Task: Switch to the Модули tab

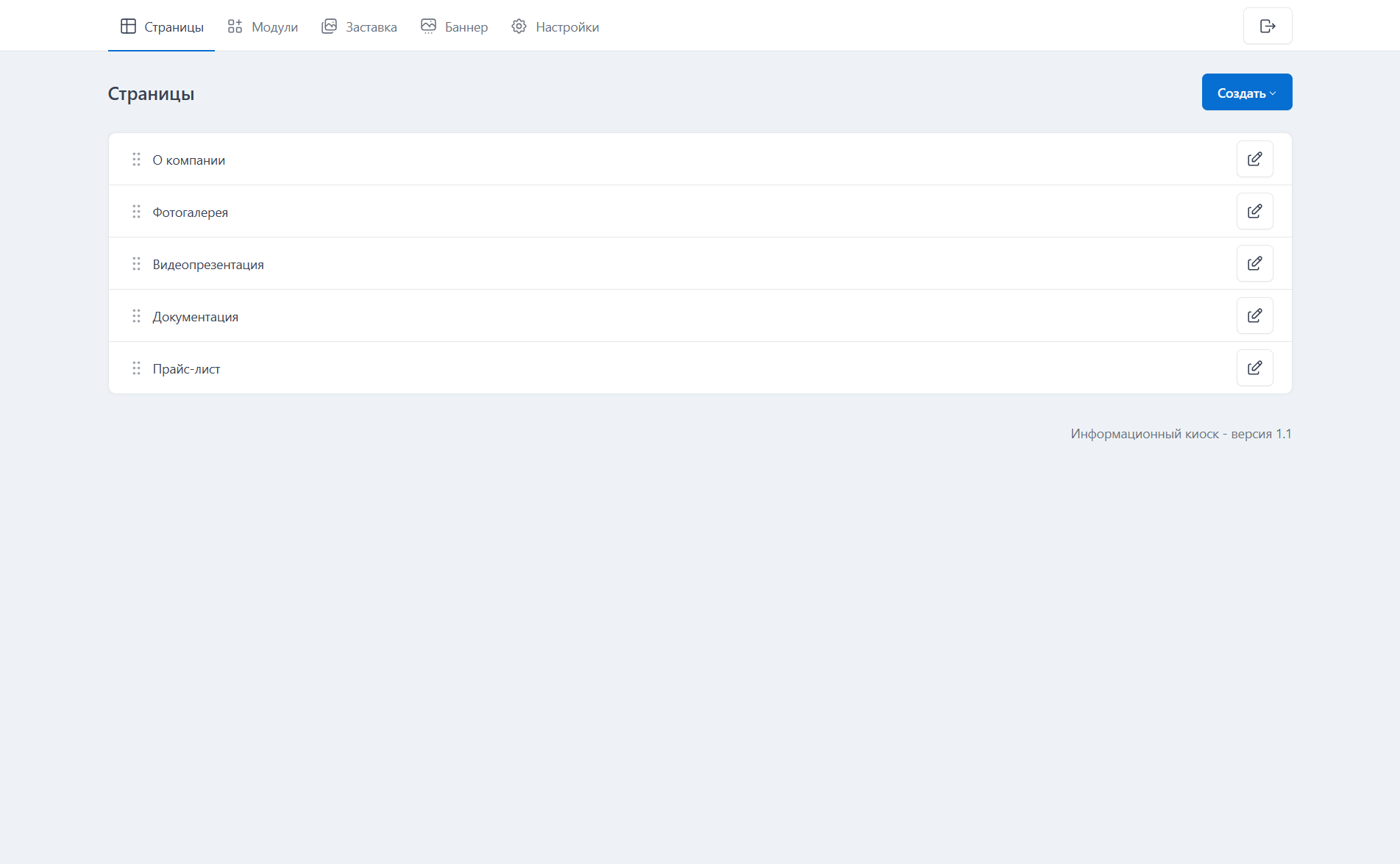Action: [x=263, y=27]
